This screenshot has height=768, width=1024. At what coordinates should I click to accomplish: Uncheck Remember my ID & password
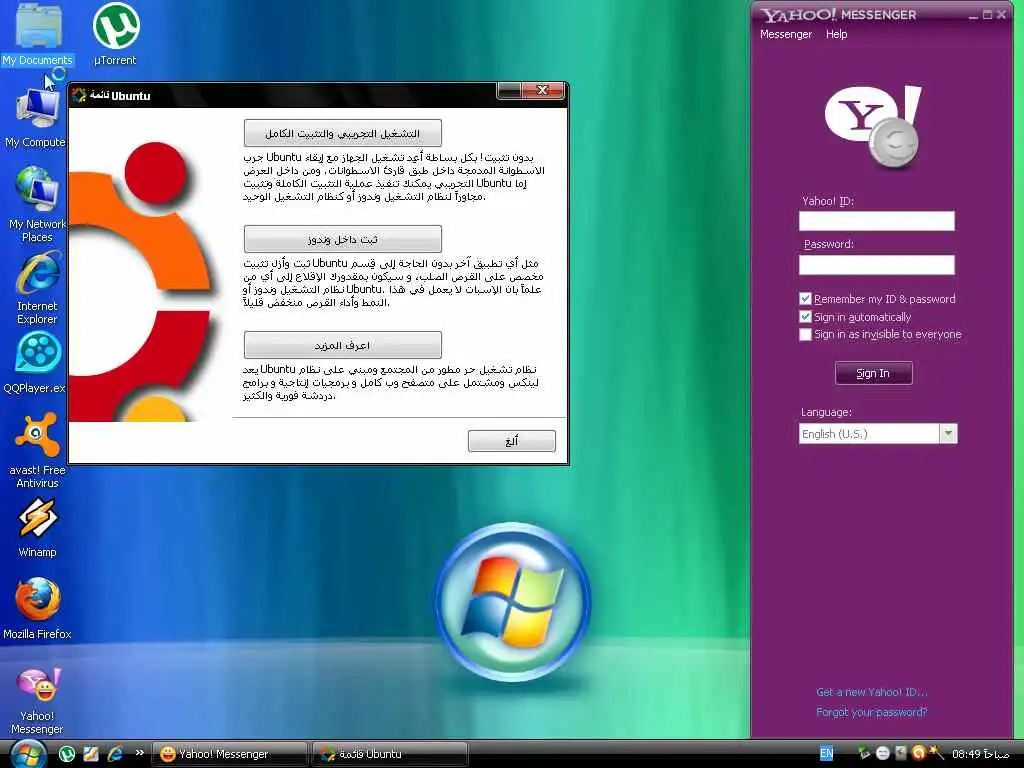[x=805, y=298]
